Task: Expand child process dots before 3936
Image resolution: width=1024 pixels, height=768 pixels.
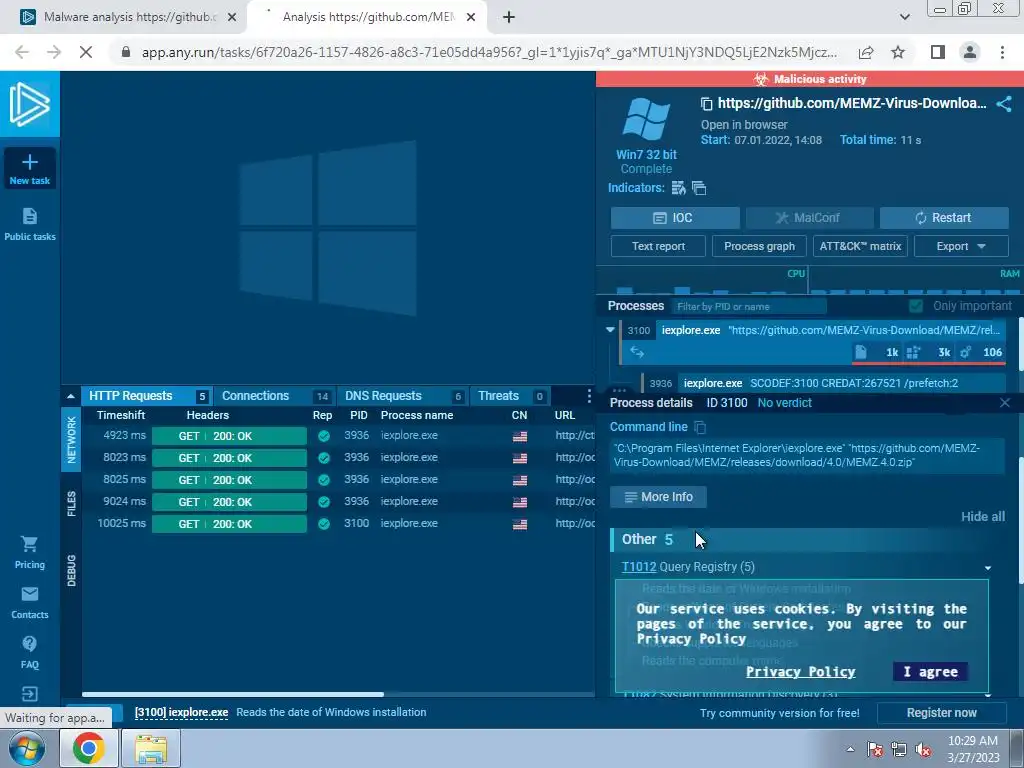Action: (618, 389)
